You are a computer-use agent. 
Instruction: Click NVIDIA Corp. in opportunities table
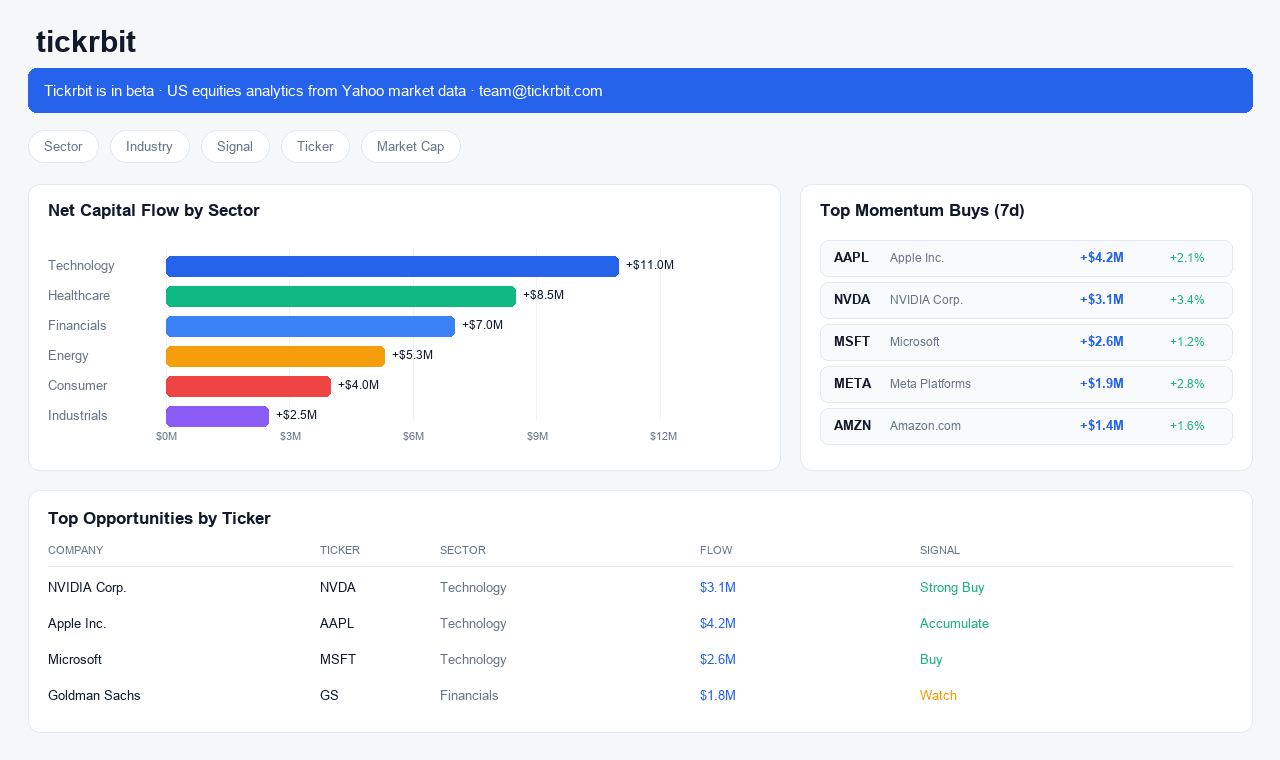[87, 588]
